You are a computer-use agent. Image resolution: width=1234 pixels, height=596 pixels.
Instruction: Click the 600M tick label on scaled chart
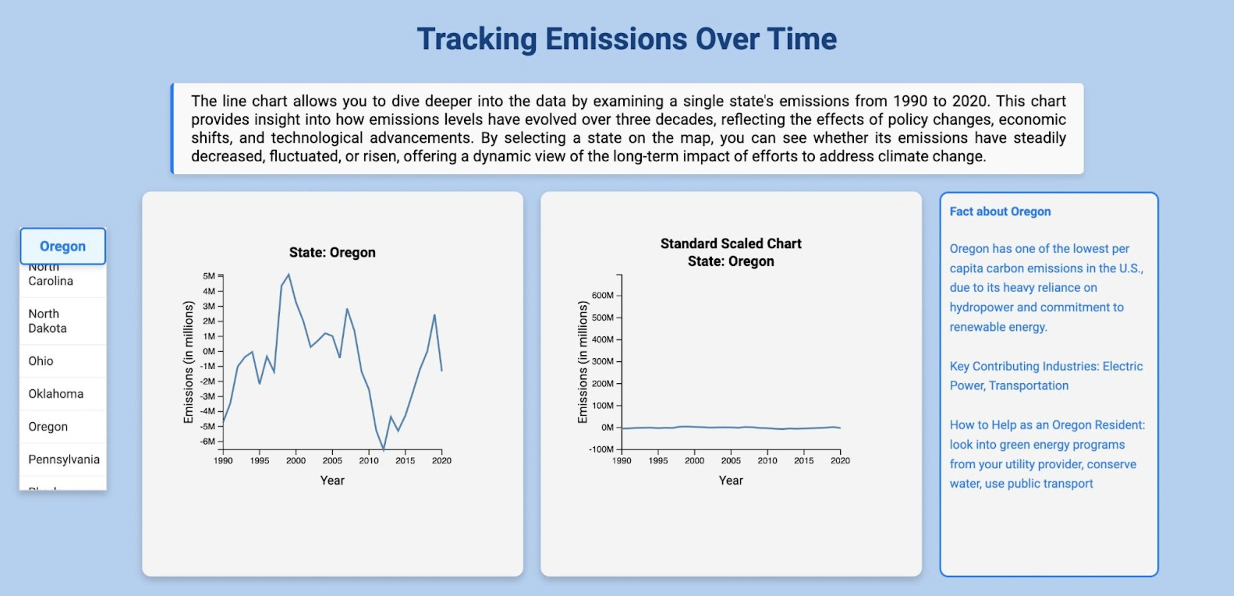(x=602, y=296)
